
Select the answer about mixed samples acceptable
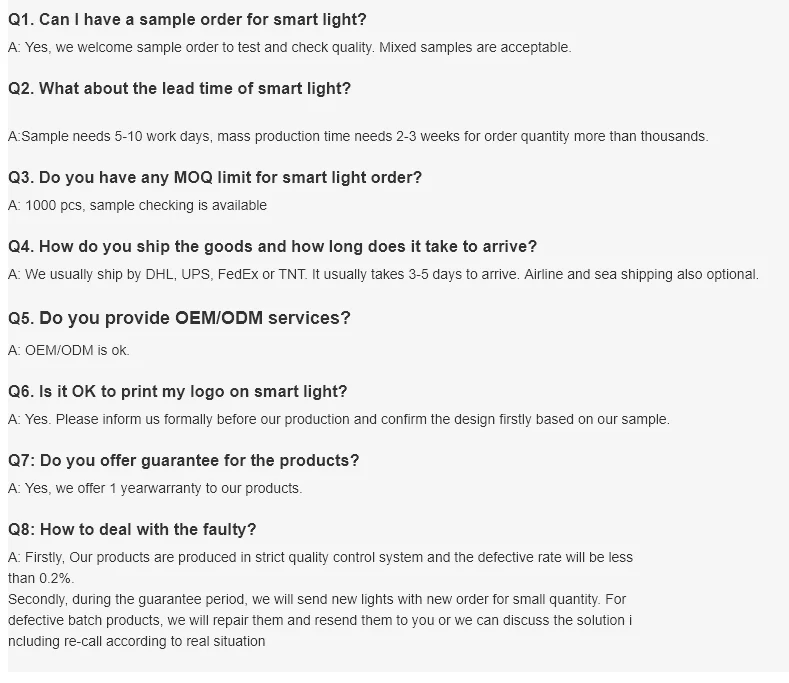[290, 47]
